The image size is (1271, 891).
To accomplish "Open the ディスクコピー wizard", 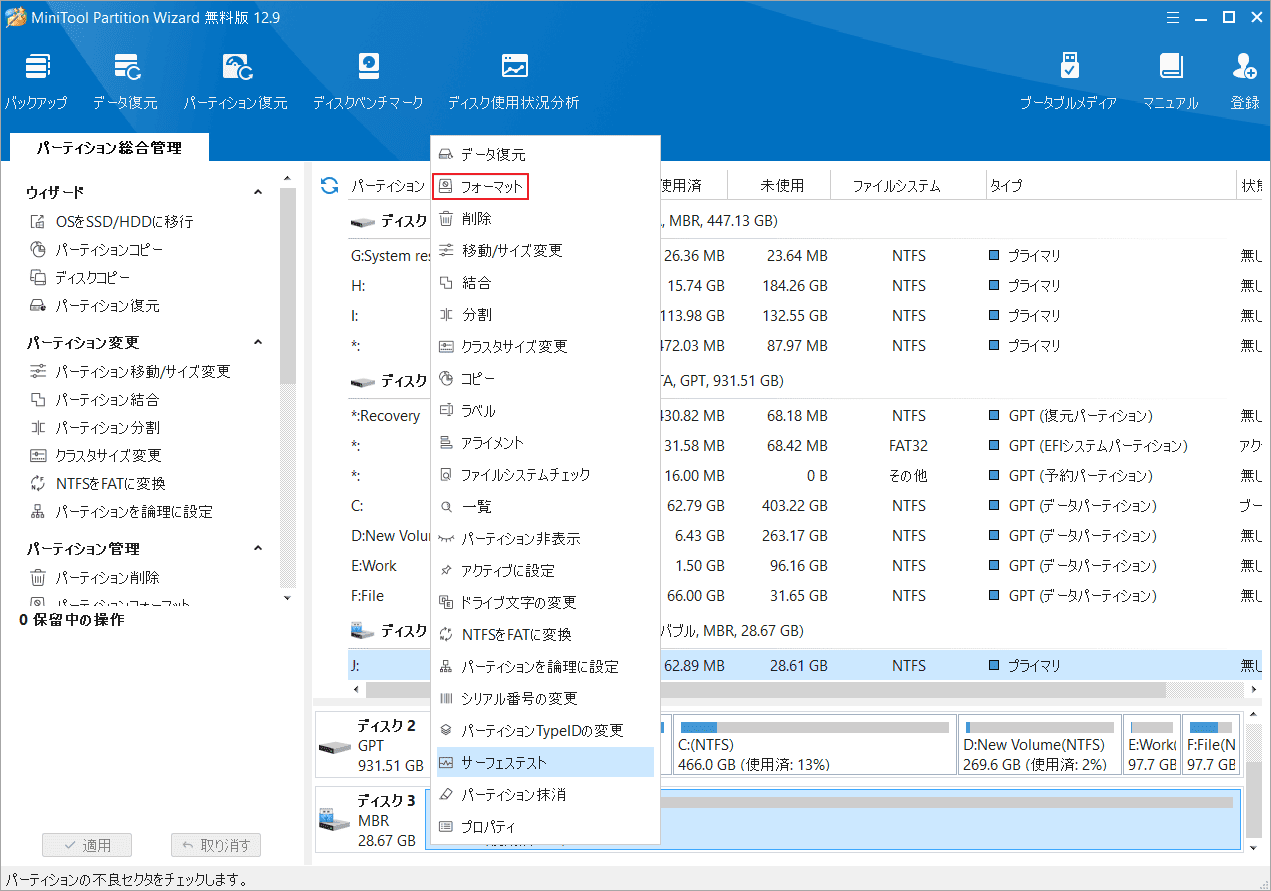I will (80, 277).
